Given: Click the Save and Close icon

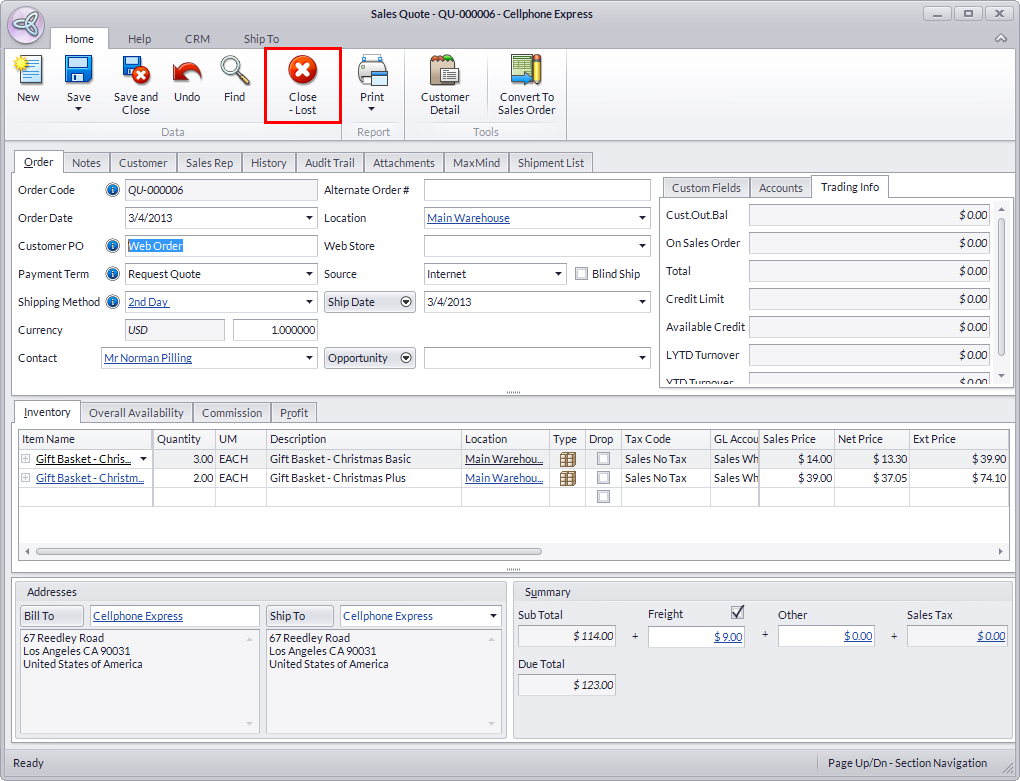Looking at the screenshot, I should click(135, 72).
